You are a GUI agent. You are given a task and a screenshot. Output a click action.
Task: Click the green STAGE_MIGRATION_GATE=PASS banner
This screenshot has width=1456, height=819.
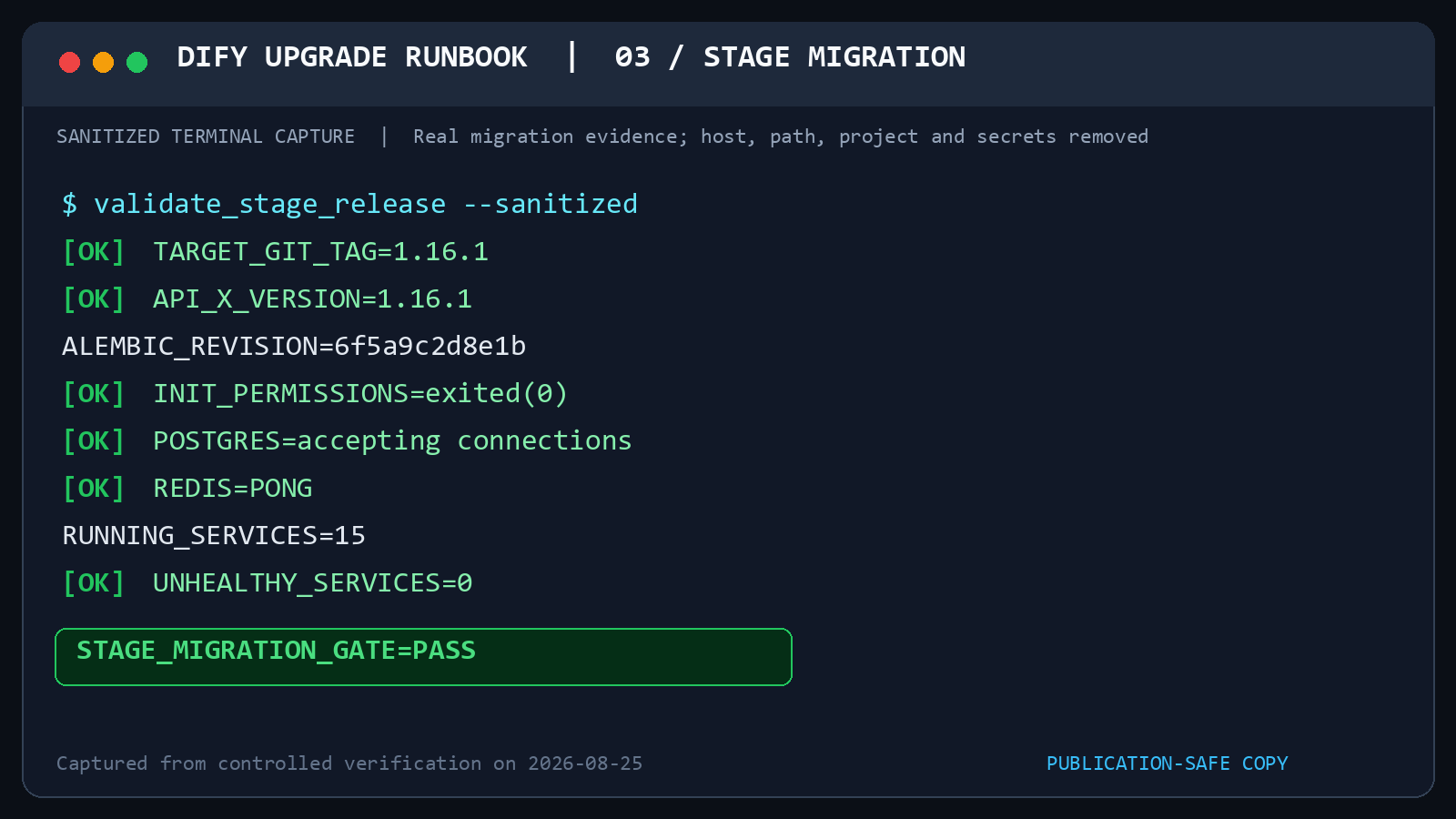[423, 657]
